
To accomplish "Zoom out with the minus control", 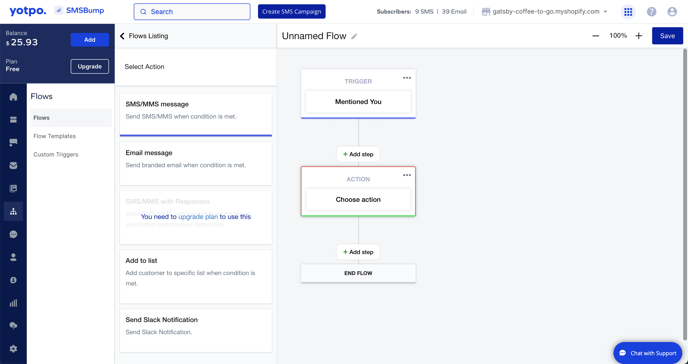I will click(x=595, y=36).
